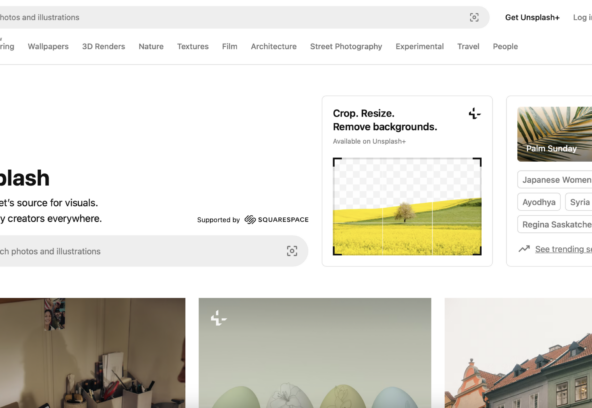Open the pastel Easter eggs photo
592x408 pixels.
315,353
